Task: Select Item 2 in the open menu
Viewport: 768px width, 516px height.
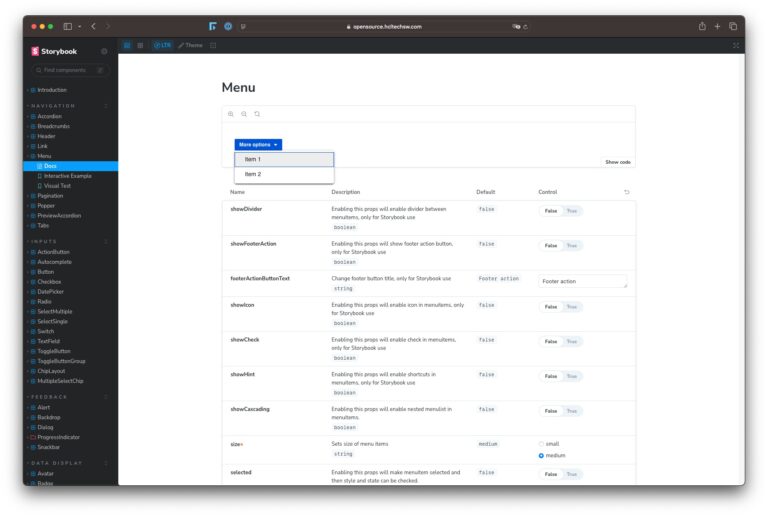Action: (x=284, y=174)
